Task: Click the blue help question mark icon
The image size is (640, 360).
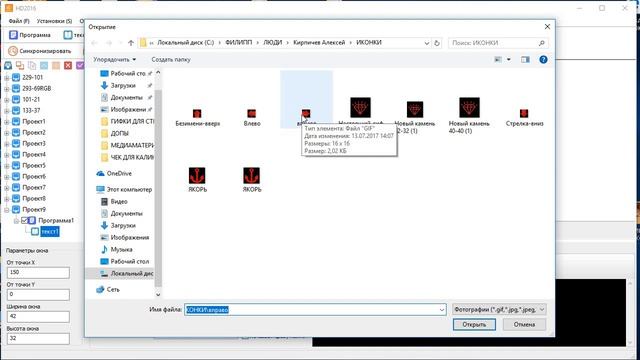Action: 543,60
